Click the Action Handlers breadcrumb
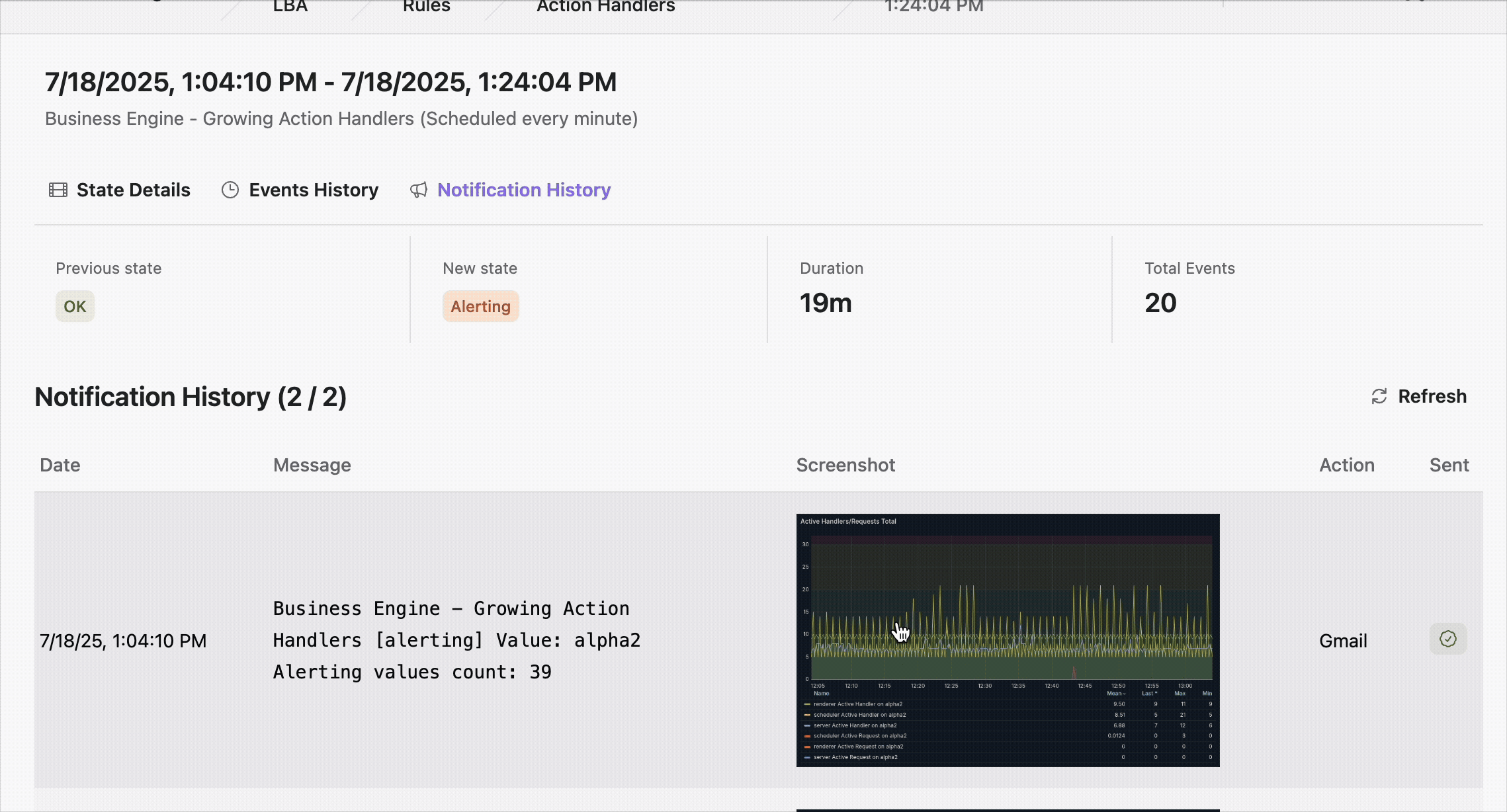Viewport: 1507px width, 812px height. coord(606,7)
